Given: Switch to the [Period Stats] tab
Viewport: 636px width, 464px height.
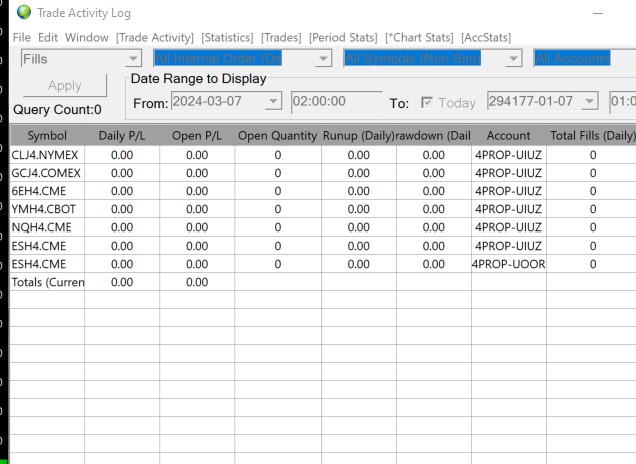Looking at the screenshot, I should (343, 37).
